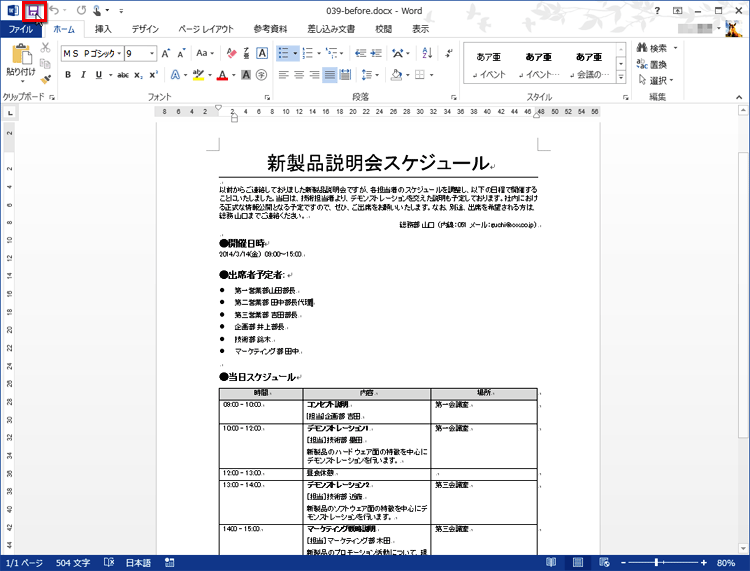
Task: Toggle Justify alignment button
Action: pos(330,75)
